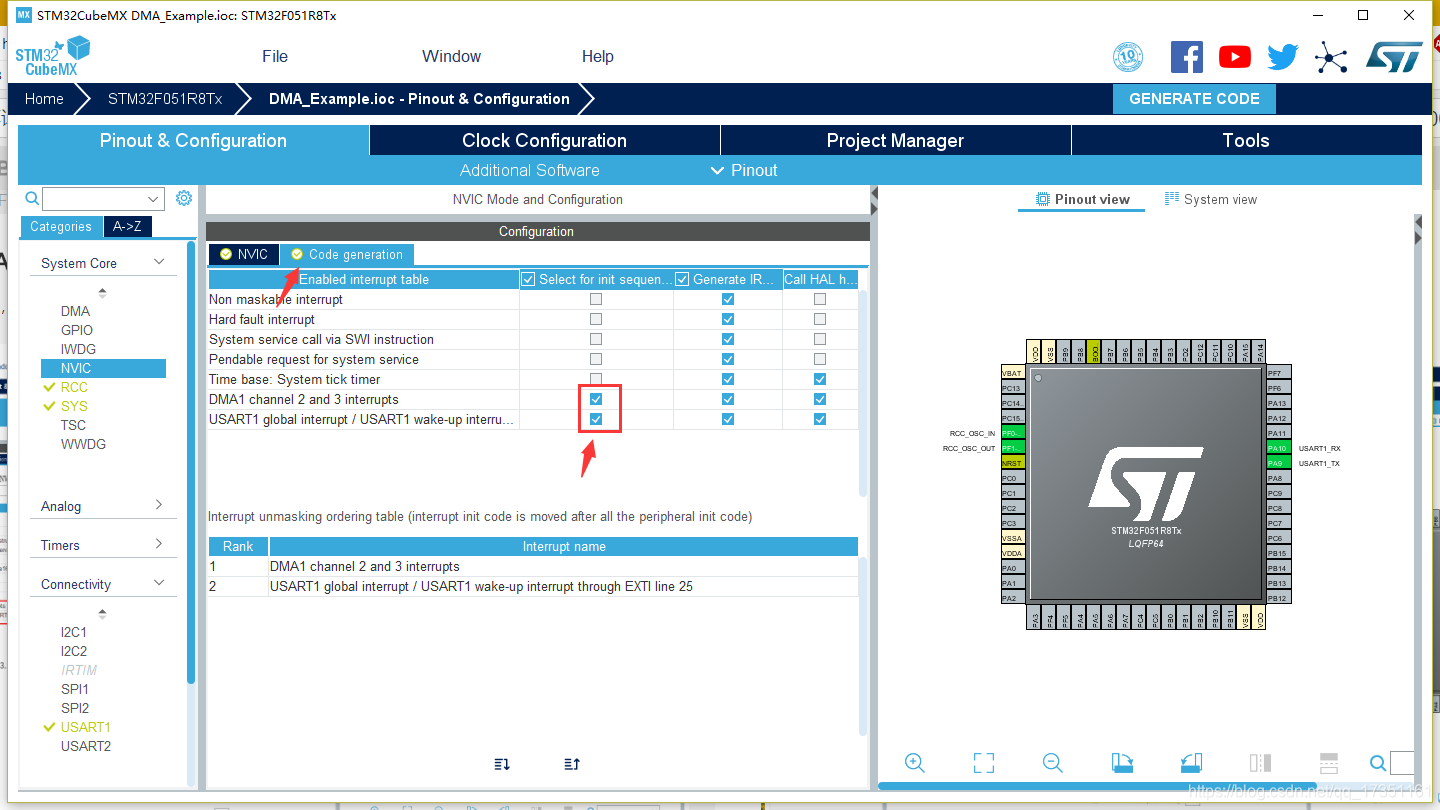
Task: Open the YouTube link icon
Action: (1235, 57)
